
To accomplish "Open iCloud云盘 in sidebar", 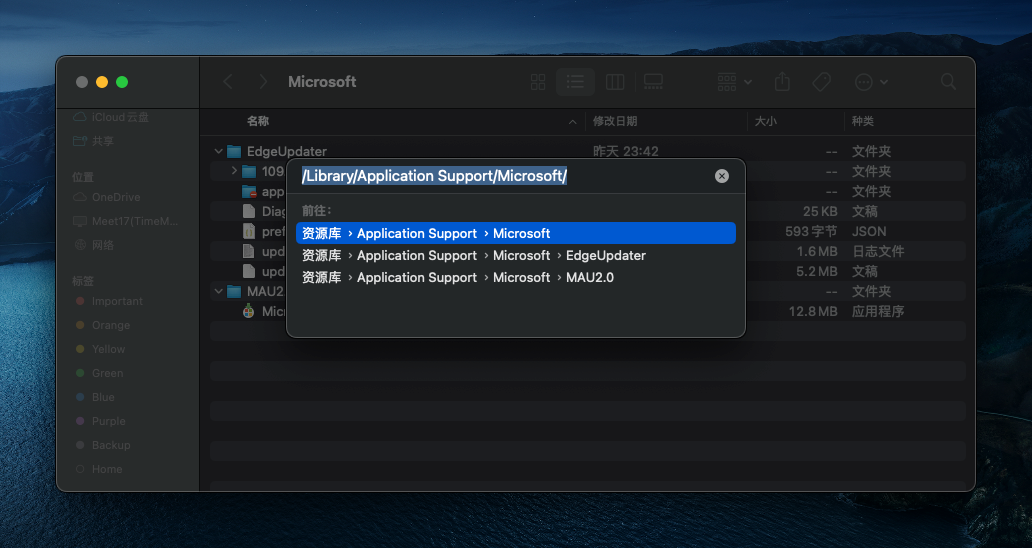I will click(x=120, y=117).
